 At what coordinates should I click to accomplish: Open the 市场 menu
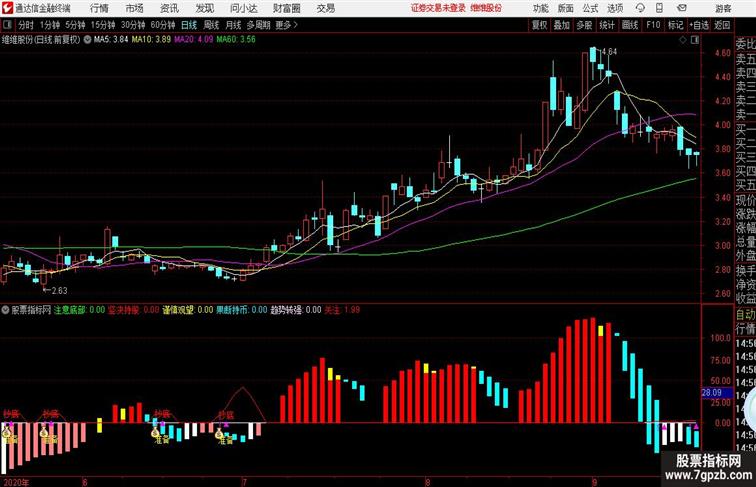[135, 8]
